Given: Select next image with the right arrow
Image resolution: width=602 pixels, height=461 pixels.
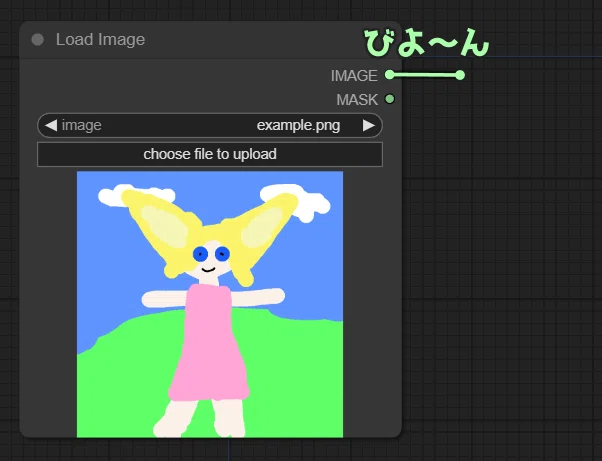Looking at the screenshot, I should pyautogui.click(x=369, y=125).
